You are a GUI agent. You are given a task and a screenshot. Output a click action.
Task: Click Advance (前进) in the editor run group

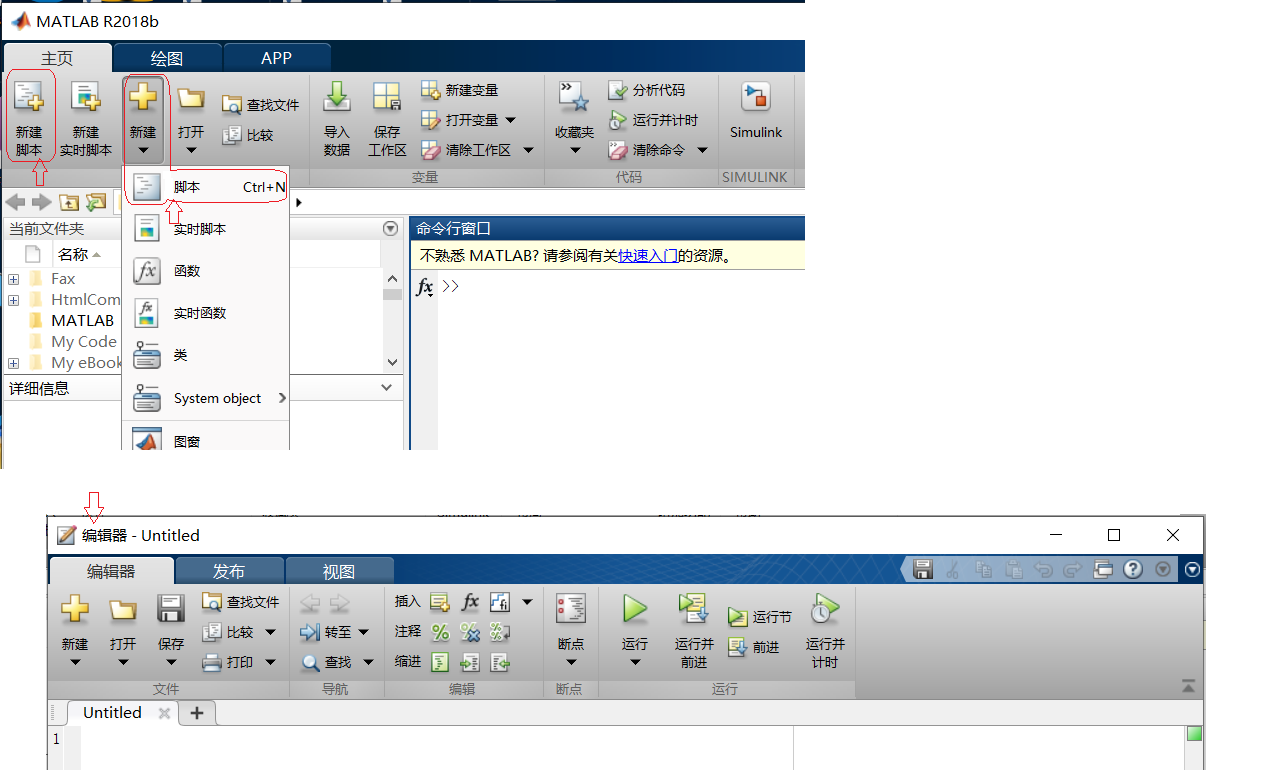coord(754,647)
